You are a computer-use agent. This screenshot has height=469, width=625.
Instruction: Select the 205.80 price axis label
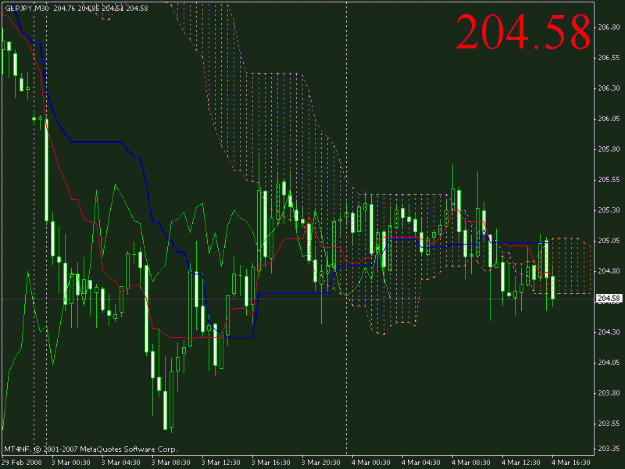pos(609,149)
